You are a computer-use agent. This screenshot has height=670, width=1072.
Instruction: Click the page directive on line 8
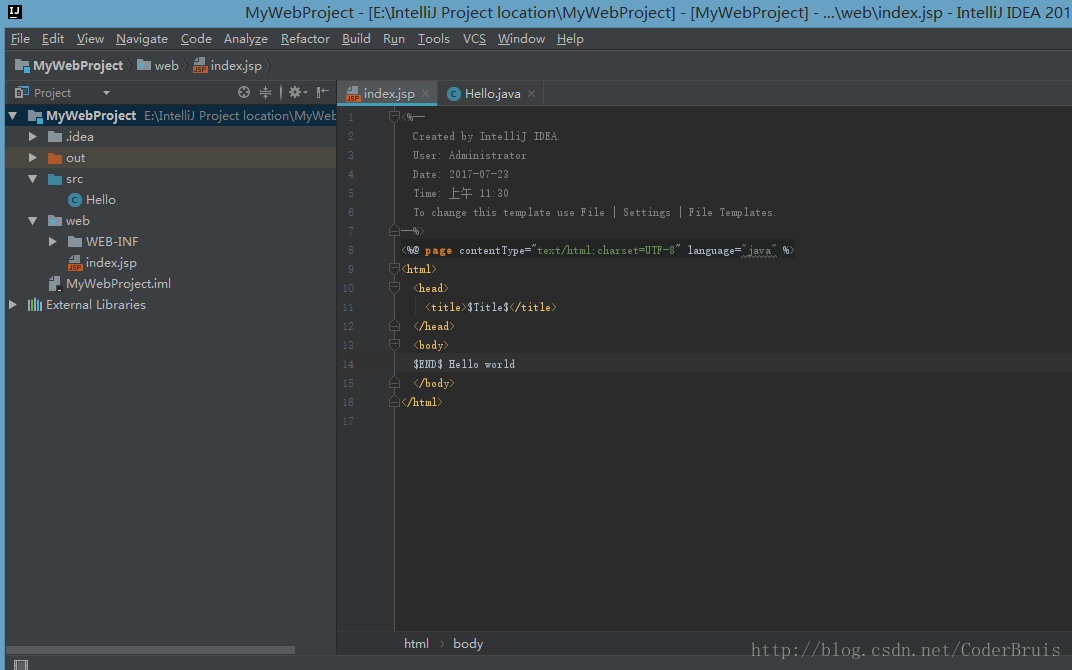pos(598,250)
